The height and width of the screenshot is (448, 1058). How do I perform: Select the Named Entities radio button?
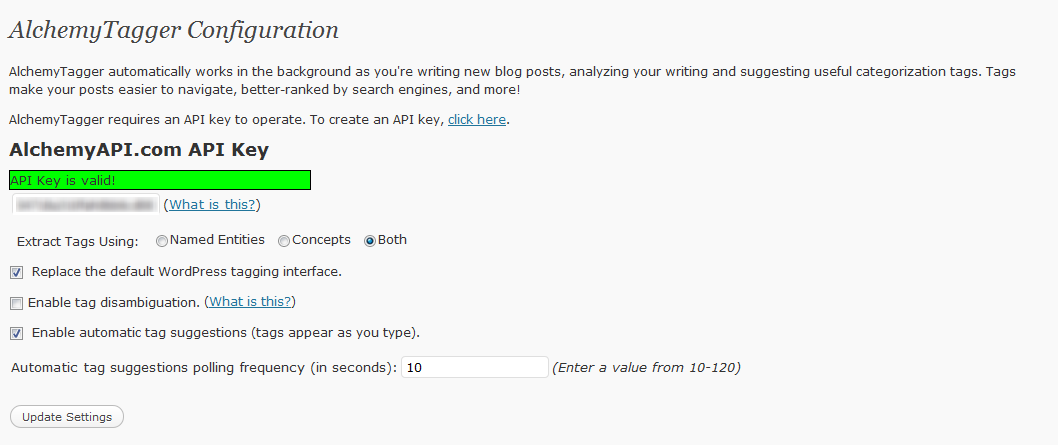point(162,241)
